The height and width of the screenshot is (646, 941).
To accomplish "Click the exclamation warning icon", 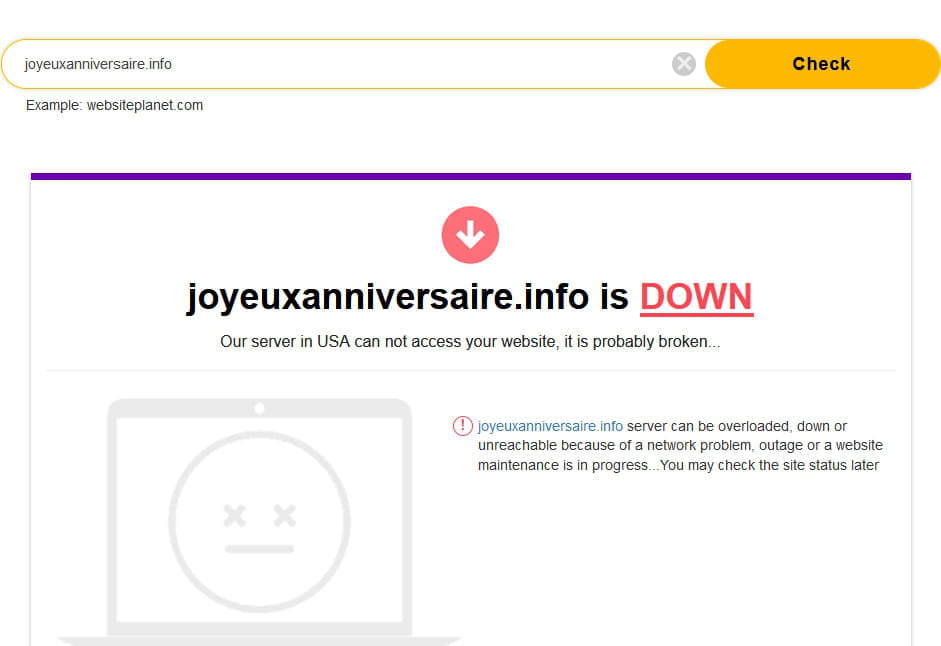I will (x=463, y=426).
